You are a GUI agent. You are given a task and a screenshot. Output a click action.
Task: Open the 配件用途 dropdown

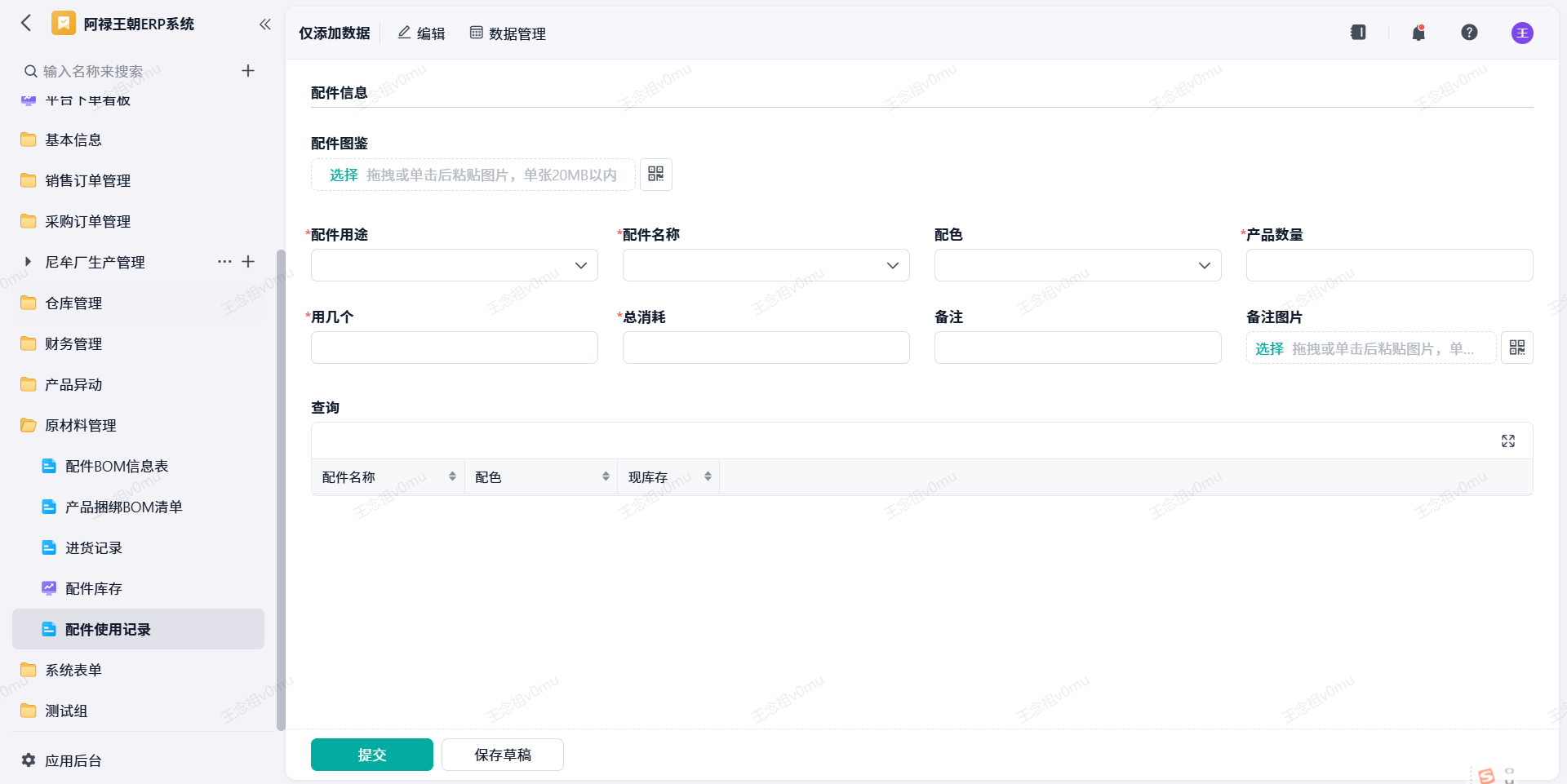click(x=455, y=265)
